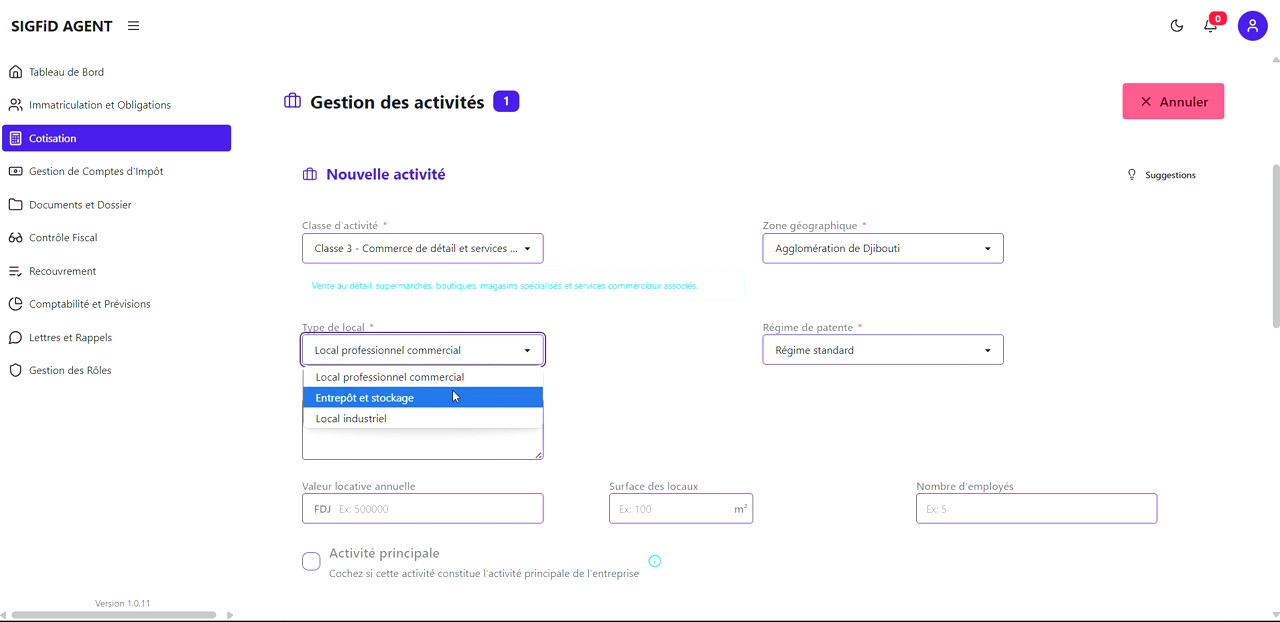Click the Nombre d'employés input field
Screen dimensions: 1280x622
(1036, 509)
